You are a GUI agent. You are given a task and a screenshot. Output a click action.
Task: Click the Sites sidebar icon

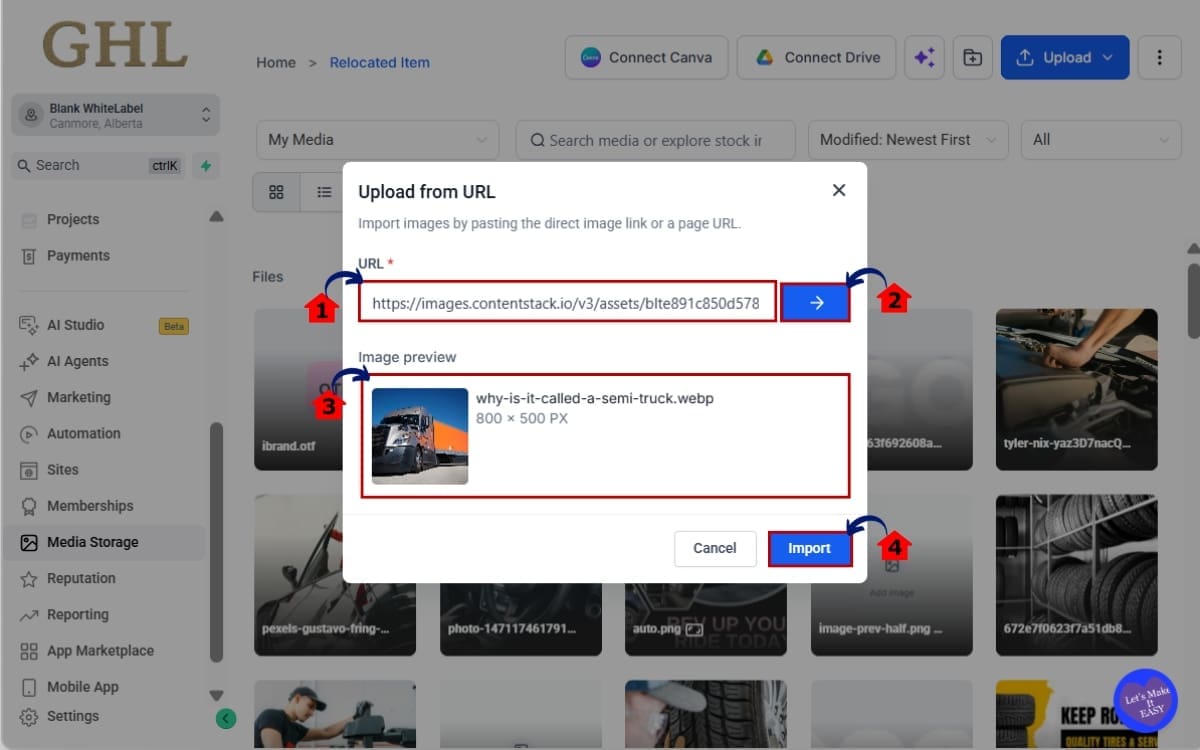tap(29, 470)
